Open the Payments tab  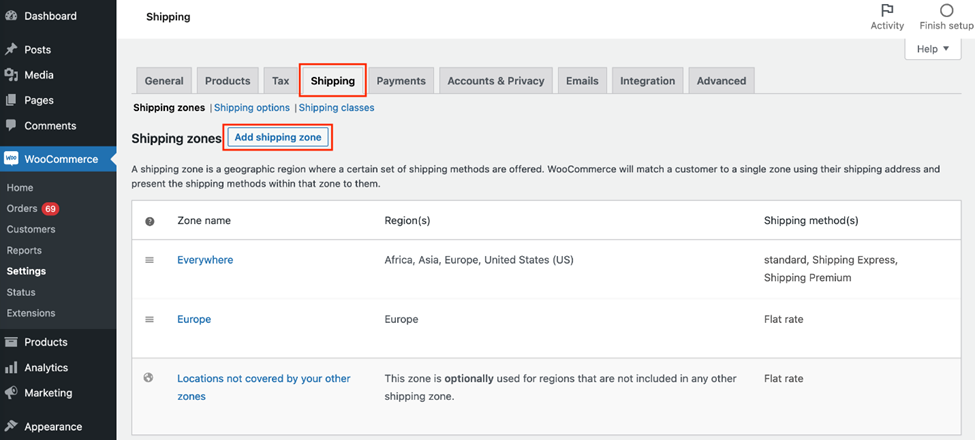point(401,81)
